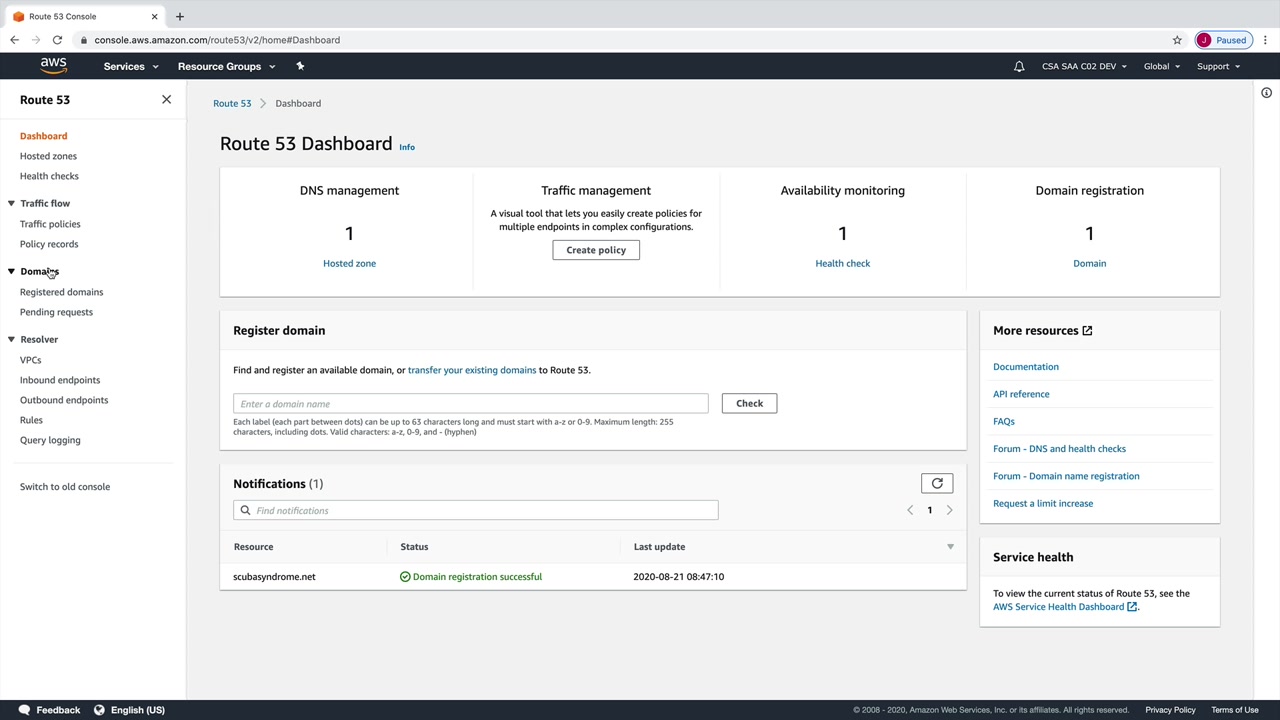Open the info panel icon on right edge
Image resolution: width=1280 pixels, height=720 pixels.
click(x=1266, y=93)
